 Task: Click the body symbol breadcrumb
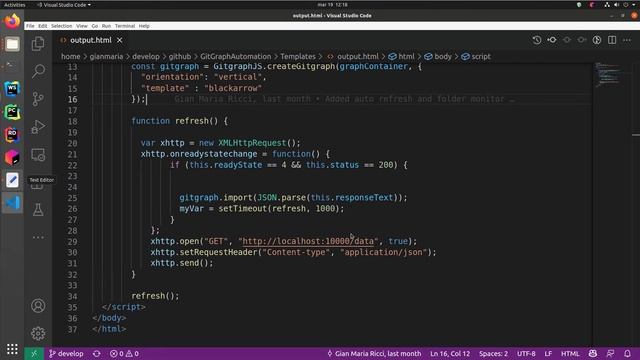coord(438,56)
